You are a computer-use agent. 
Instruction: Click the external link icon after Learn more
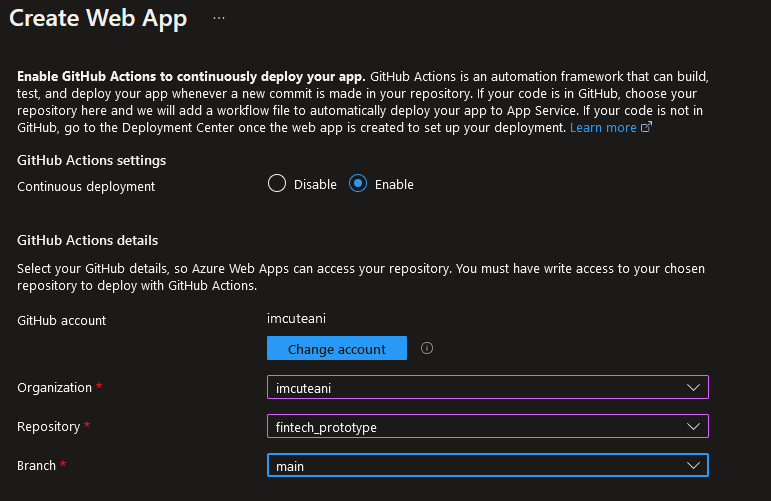[x=647, y=127]
